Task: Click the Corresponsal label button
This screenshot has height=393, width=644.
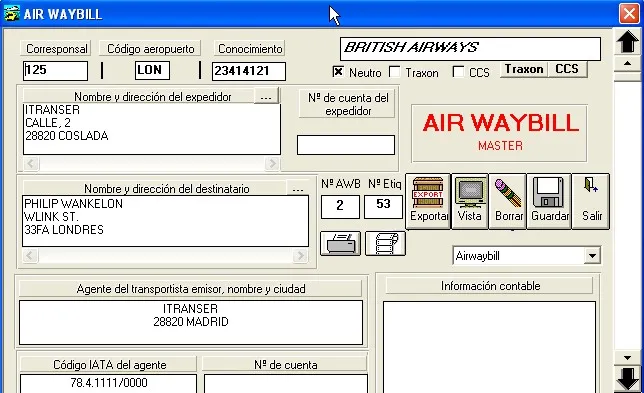Action: [x=56, y=48]
